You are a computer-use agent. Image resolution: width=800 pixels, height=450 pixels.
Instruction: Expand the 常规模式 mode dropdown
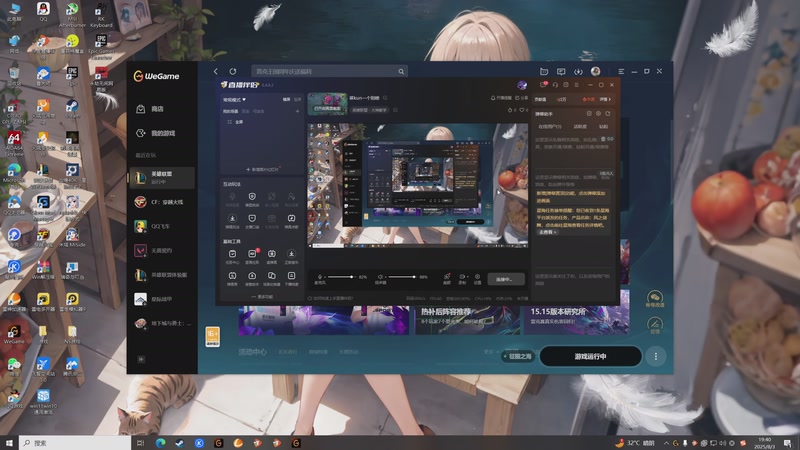point(234,99)
